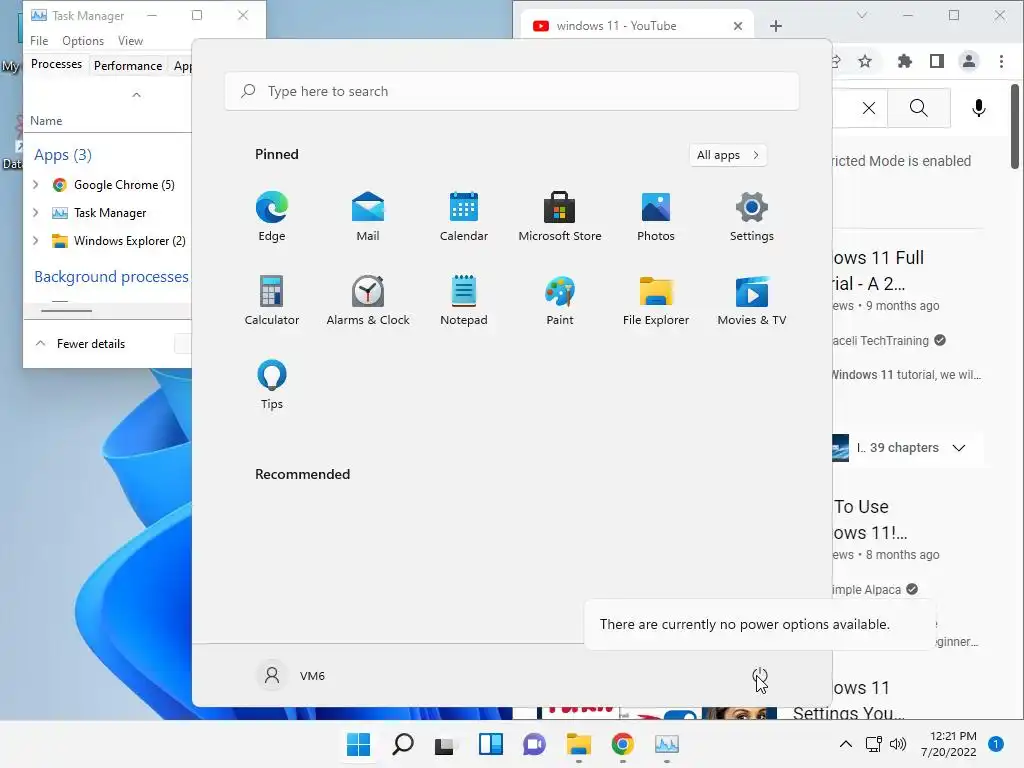Expand the Windows Explorer (2) process group
The height and width of the screenshot is (768, 1024).
35,241
